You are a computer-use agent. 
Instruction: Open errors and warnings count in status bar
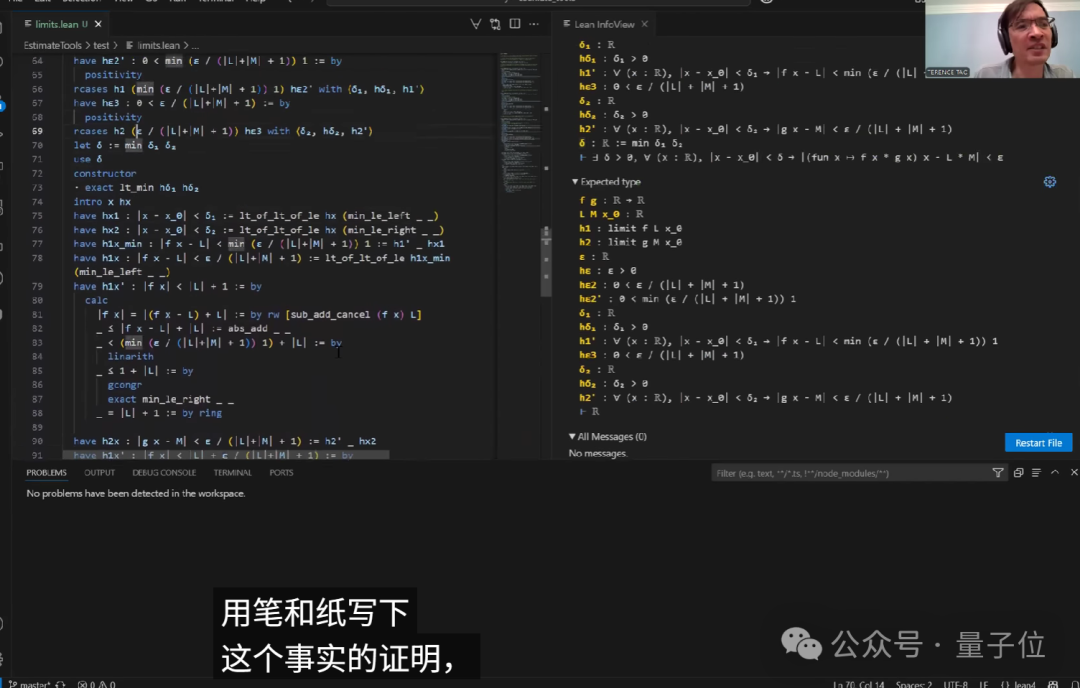96,684
